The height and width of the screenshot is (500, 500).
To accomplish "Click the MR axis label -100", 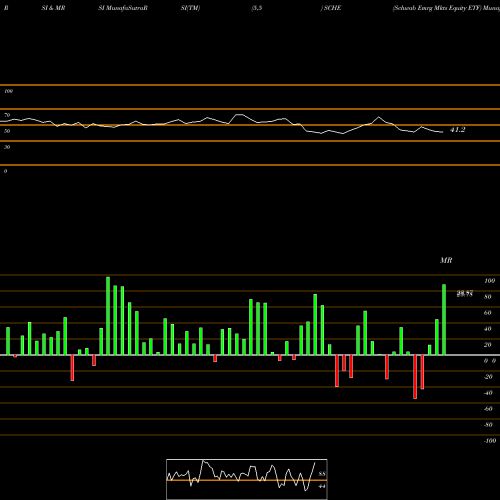I will (x=489, y=441).
